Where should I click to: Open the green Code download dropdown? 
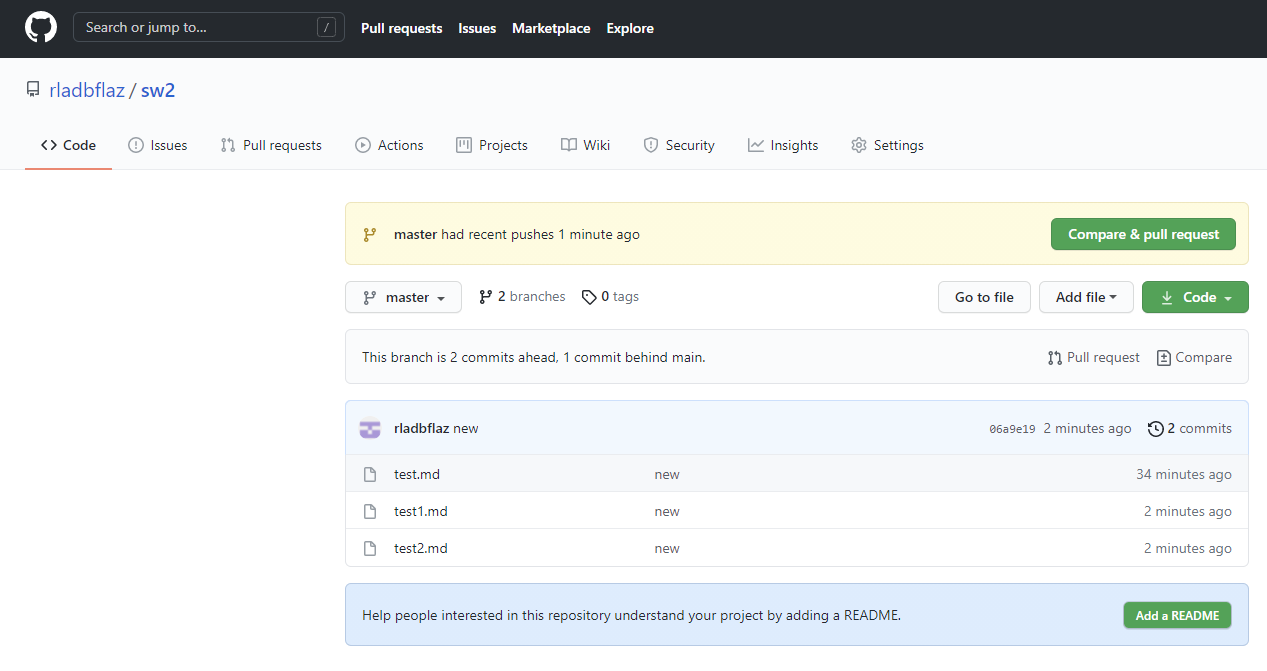point(1195,297)
